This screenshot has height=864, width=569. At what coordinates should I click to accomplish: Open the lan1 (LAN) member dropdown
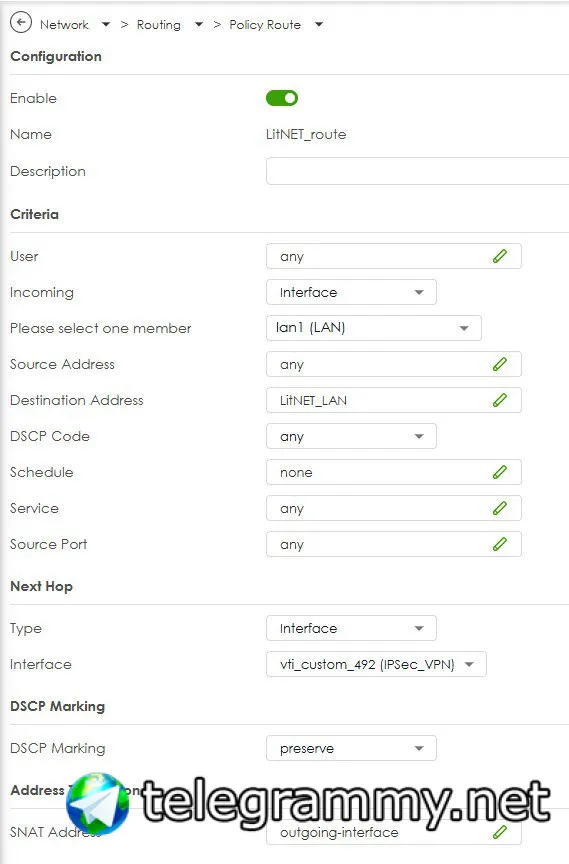click(373, 328)
